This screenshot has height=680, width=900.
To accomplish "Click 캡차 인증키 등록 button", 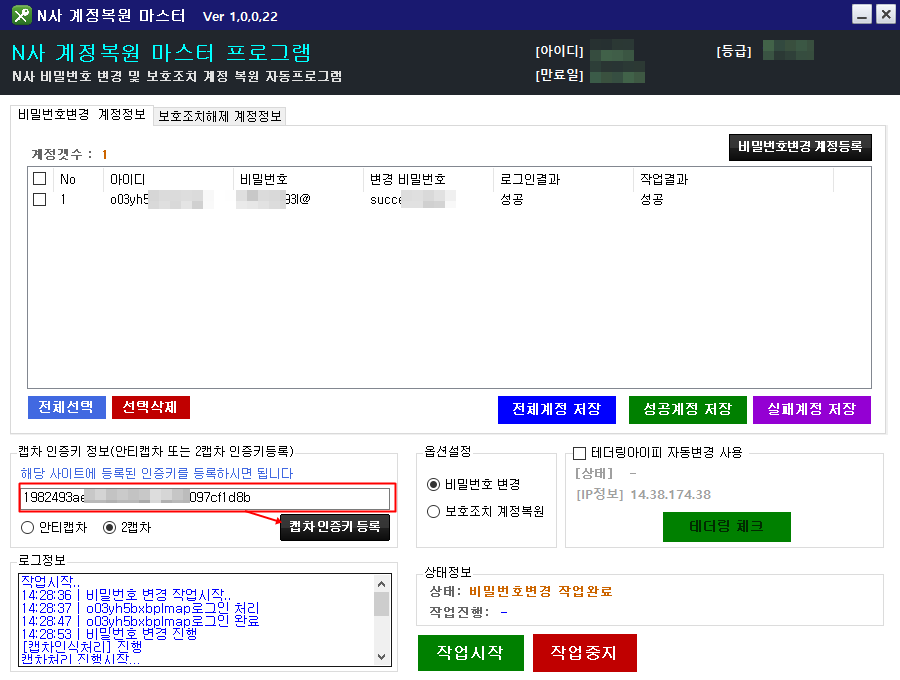I will point(335,527).
